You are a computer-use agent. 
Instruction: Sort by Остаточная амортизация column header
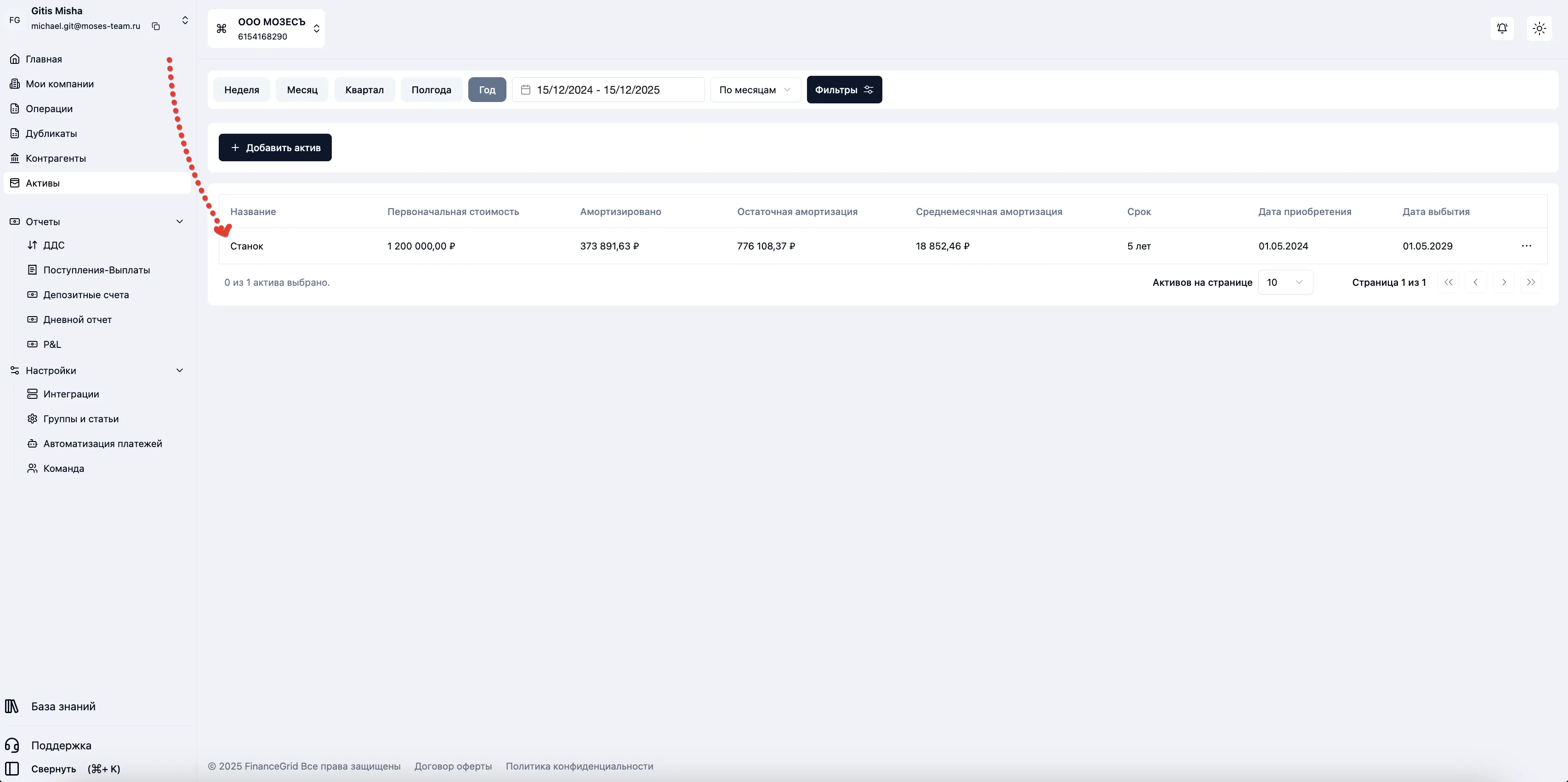[797, 212]
